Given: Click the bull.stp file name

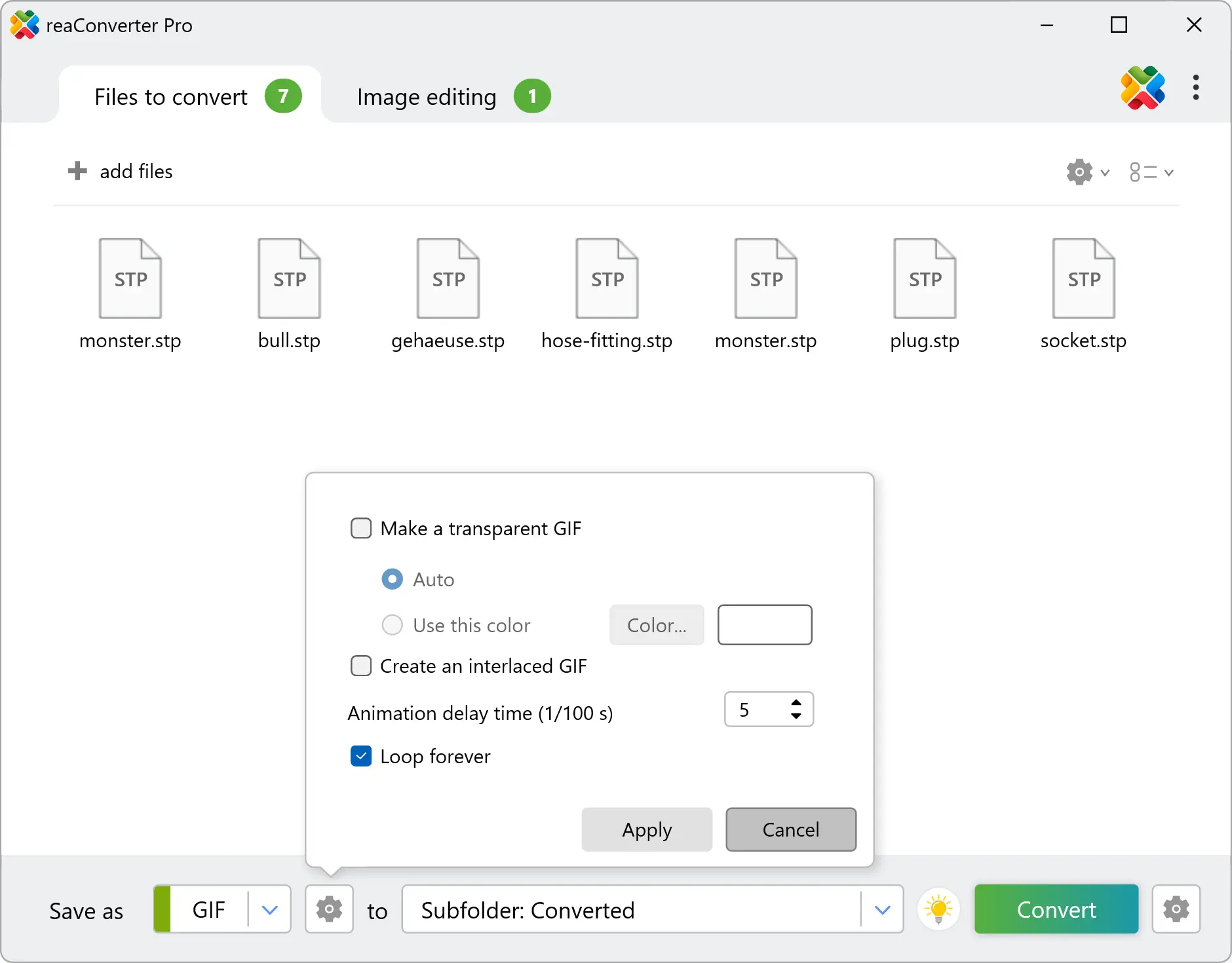Looking at the screenshot, I should pos(289,341).
